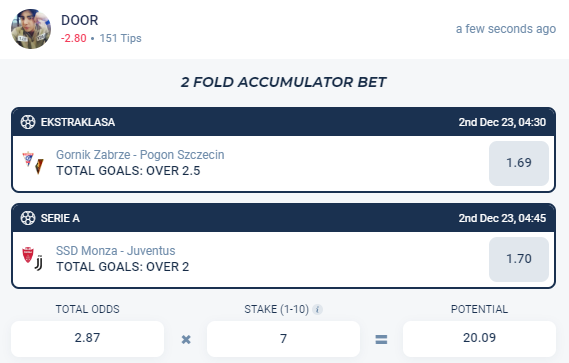Viewport: 569px width, 363px height.
Task: Open DOOR's profile avatar
Action: coord(31,29)
